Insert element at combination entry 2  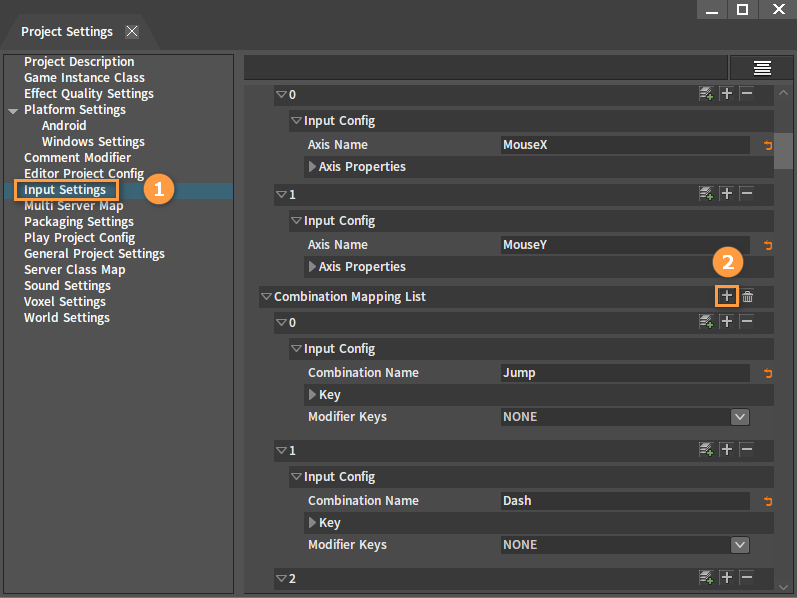[727, 578]
